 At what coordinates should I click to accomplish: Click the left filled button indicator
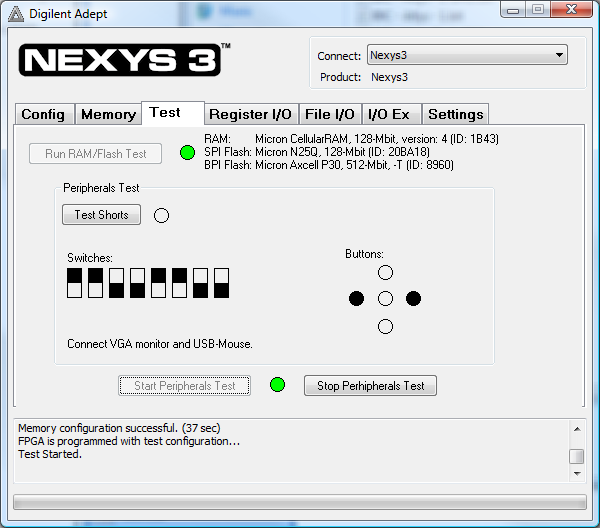[x=357, y=298]
